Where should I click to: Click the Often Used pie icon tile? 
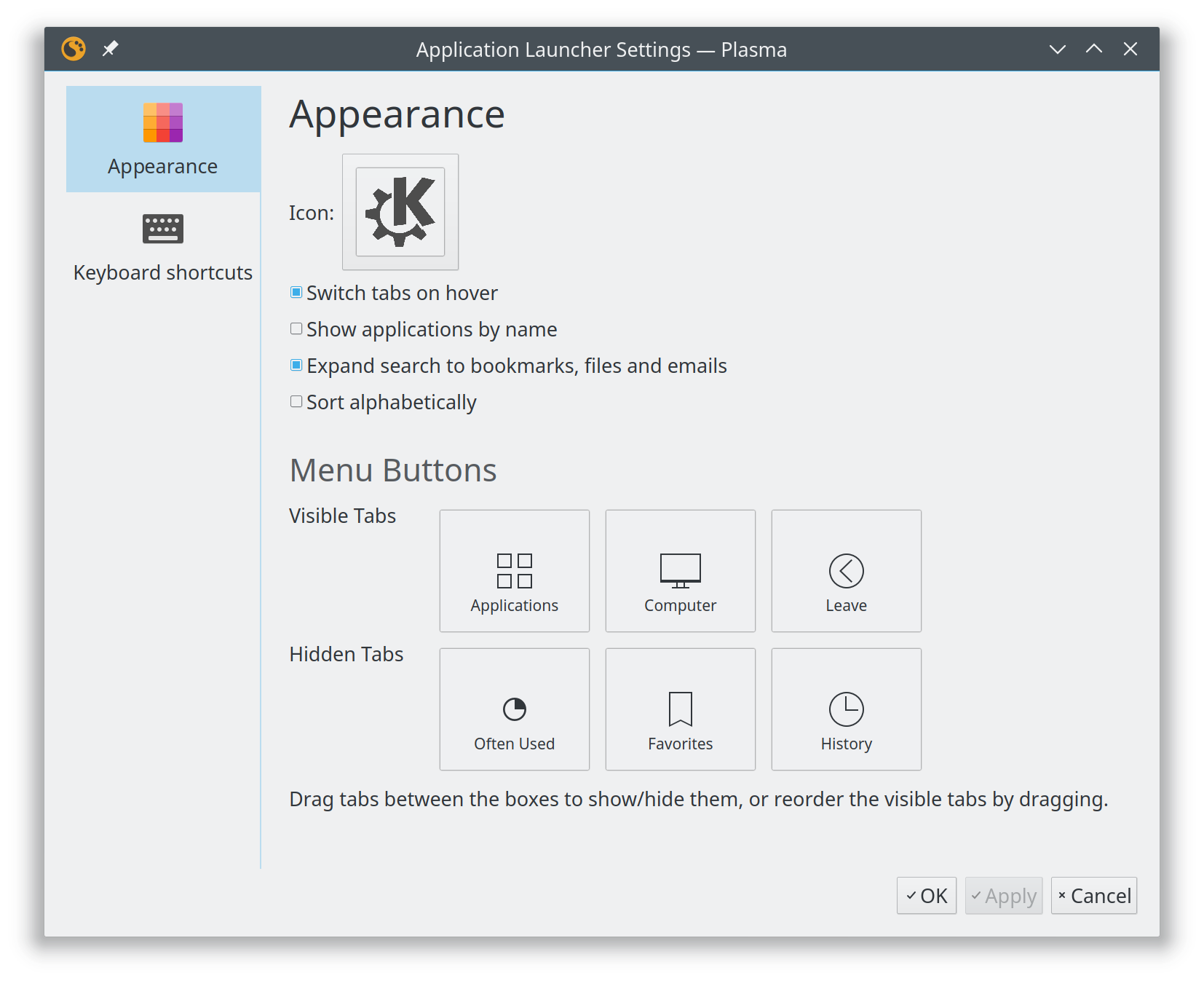pos(514,708)
